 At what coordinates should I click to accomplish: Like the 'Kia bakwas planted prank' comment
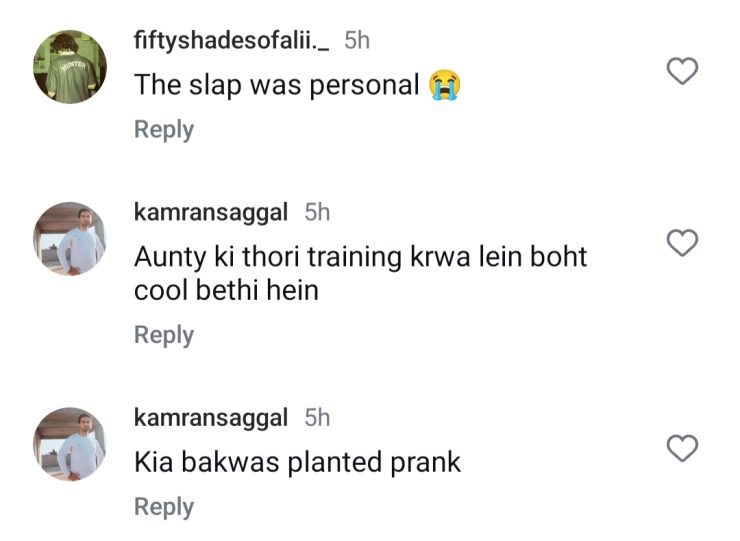pos(682,448)
